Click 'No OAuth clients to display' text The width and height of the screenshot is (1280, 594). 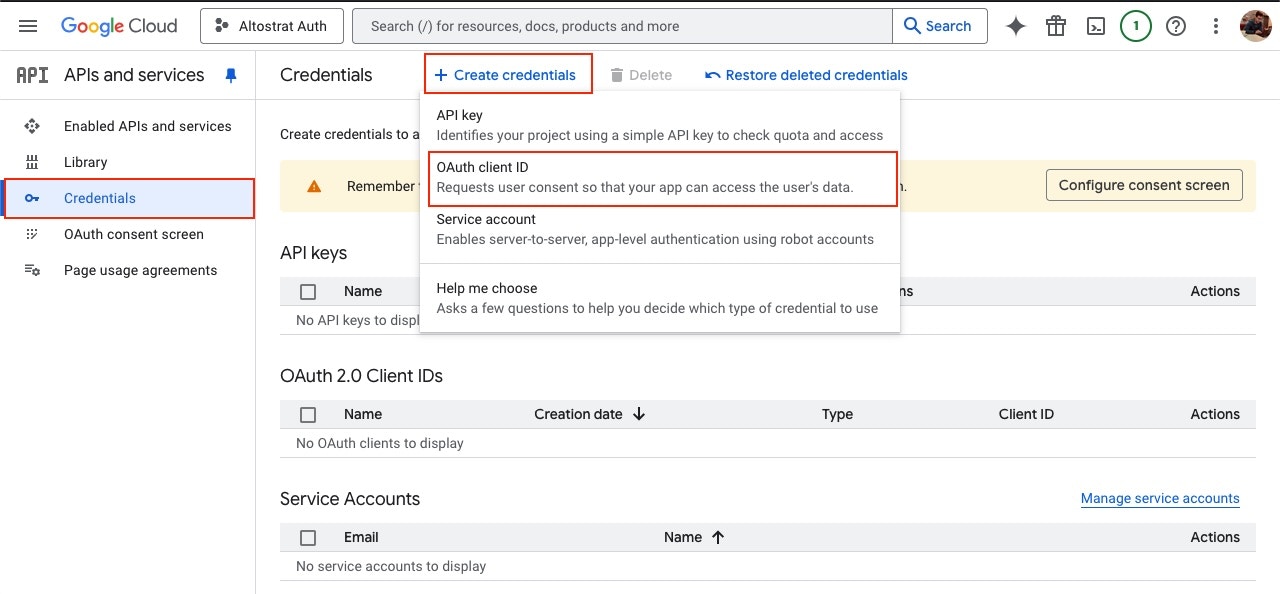380,443
